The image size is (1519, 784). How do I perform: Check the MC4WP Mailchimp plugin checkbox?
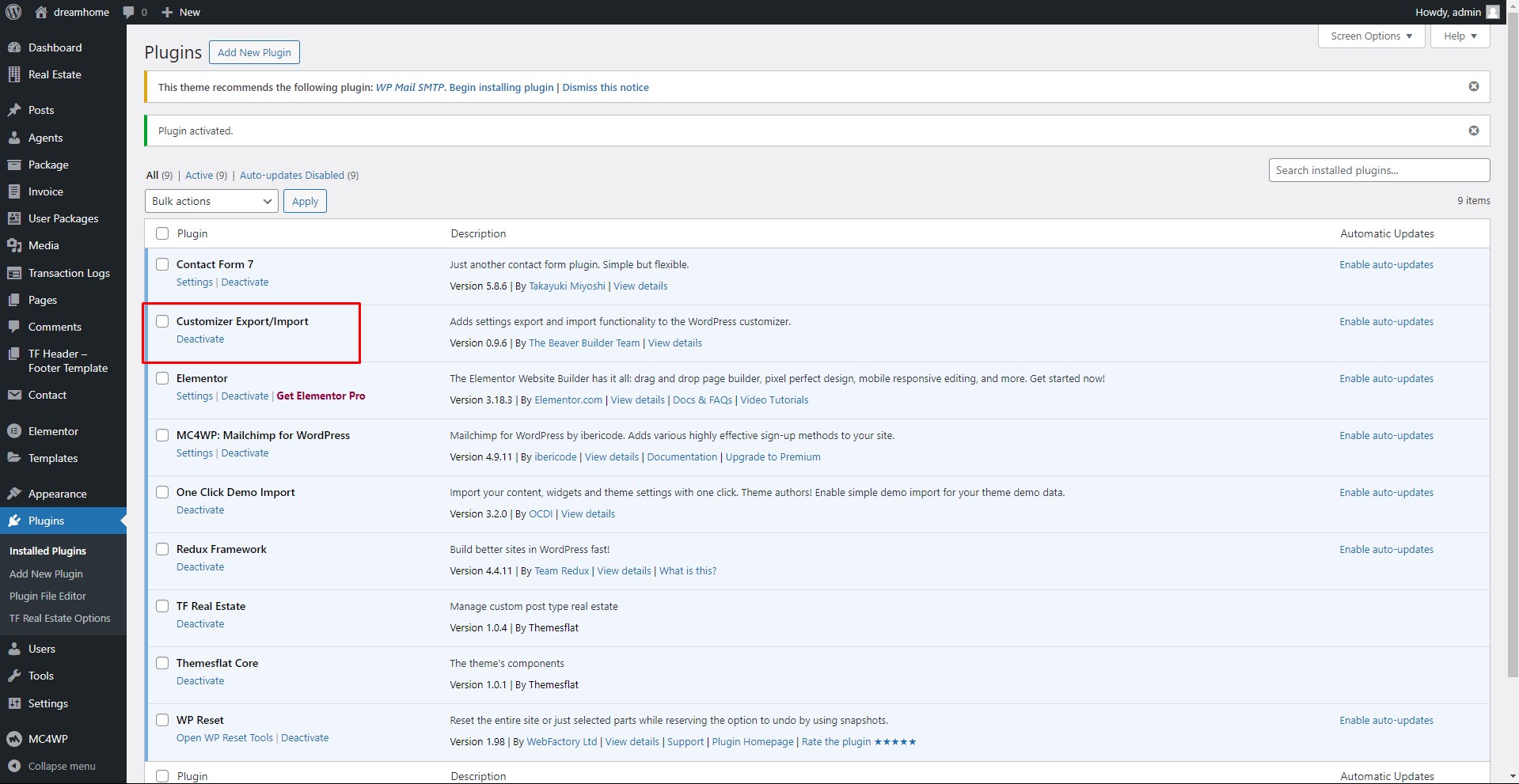click(x=162, y=435)
